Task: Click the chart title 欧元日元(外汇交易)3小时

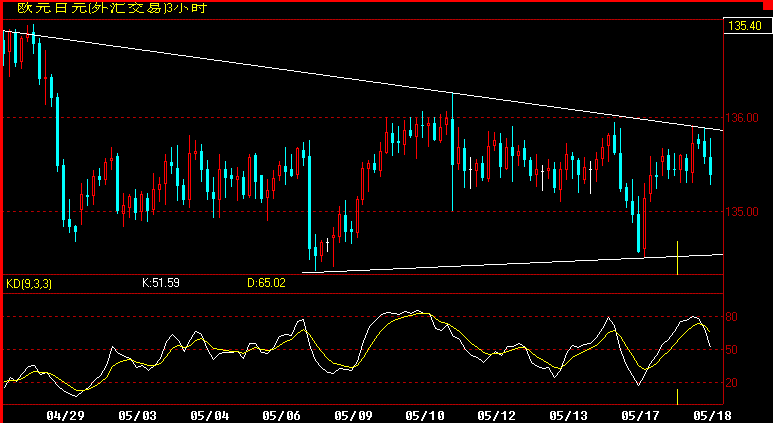Action: [x=112, y=8]
